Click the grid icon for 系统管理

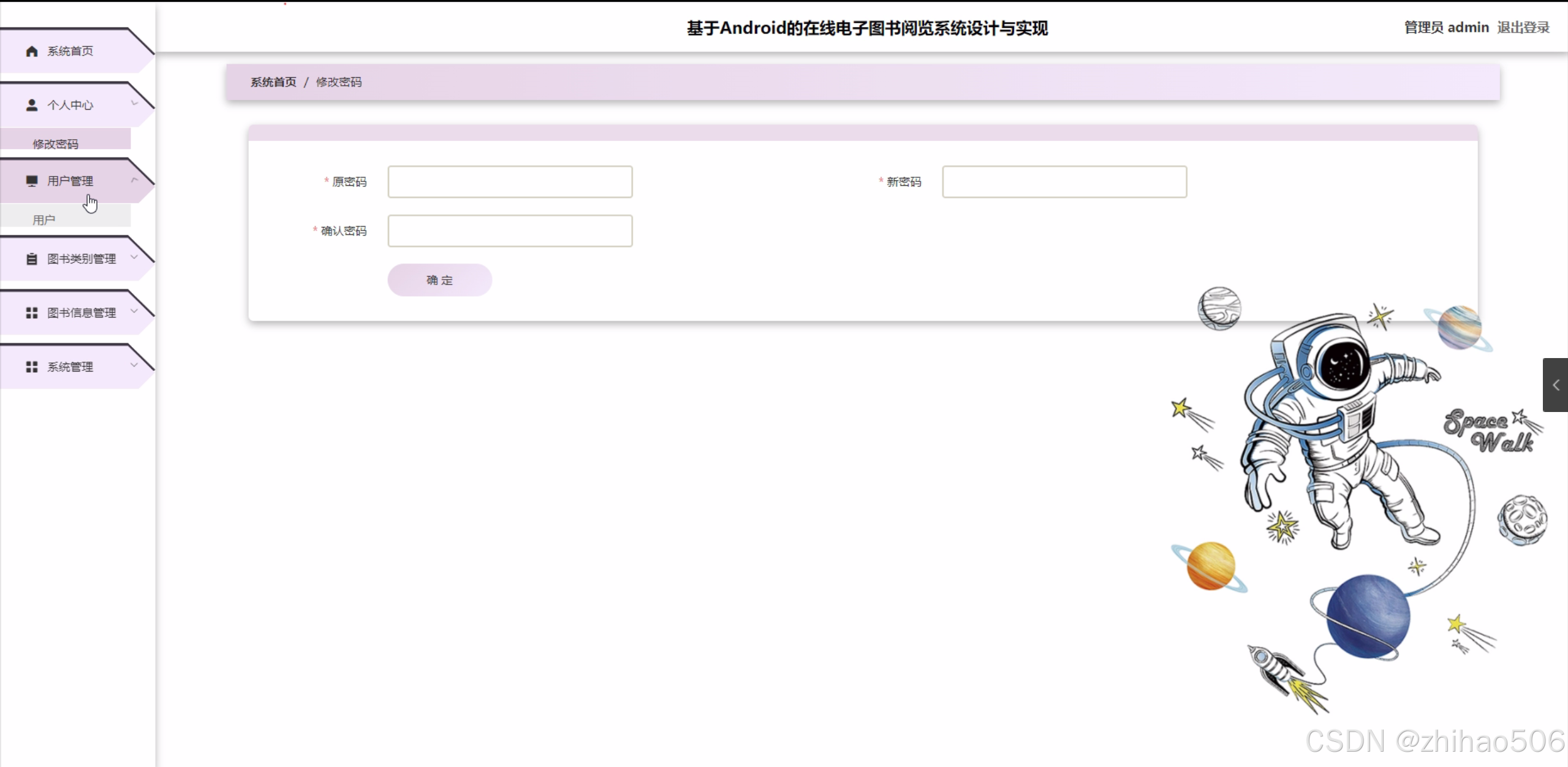(32, 367)
